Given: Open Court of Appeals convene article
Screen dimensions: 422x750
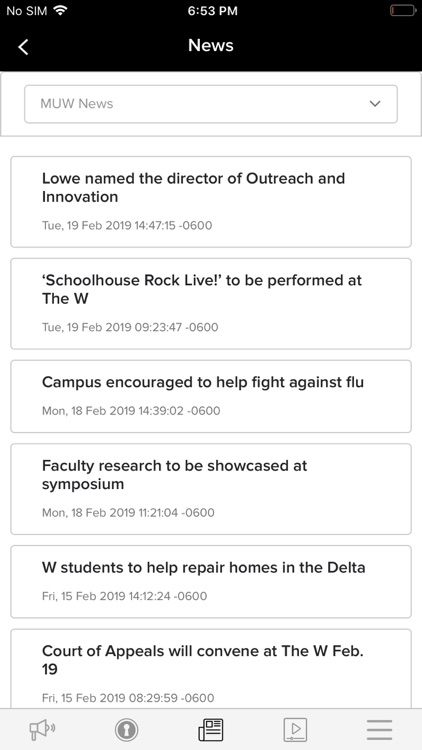Looking at the screenshot, I should tap(211, 669).
